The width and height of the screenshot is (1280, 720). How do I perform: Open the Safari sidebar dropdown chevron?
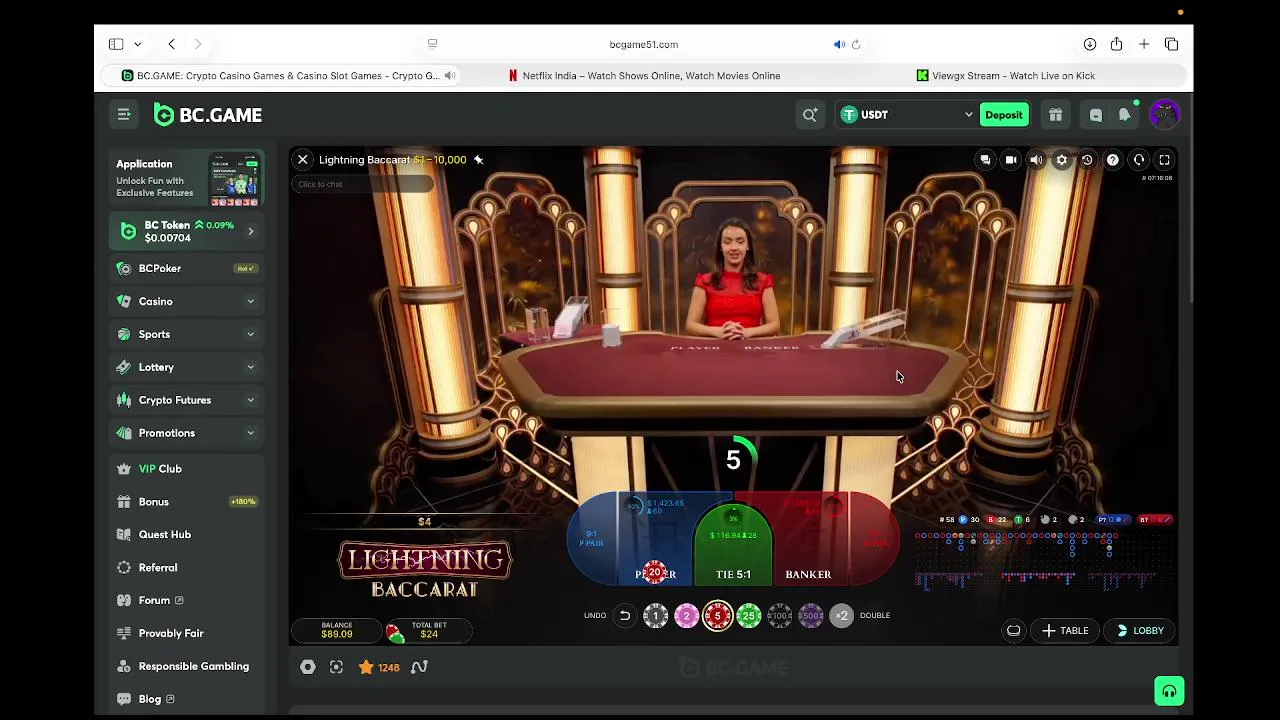tap(137, 44)
